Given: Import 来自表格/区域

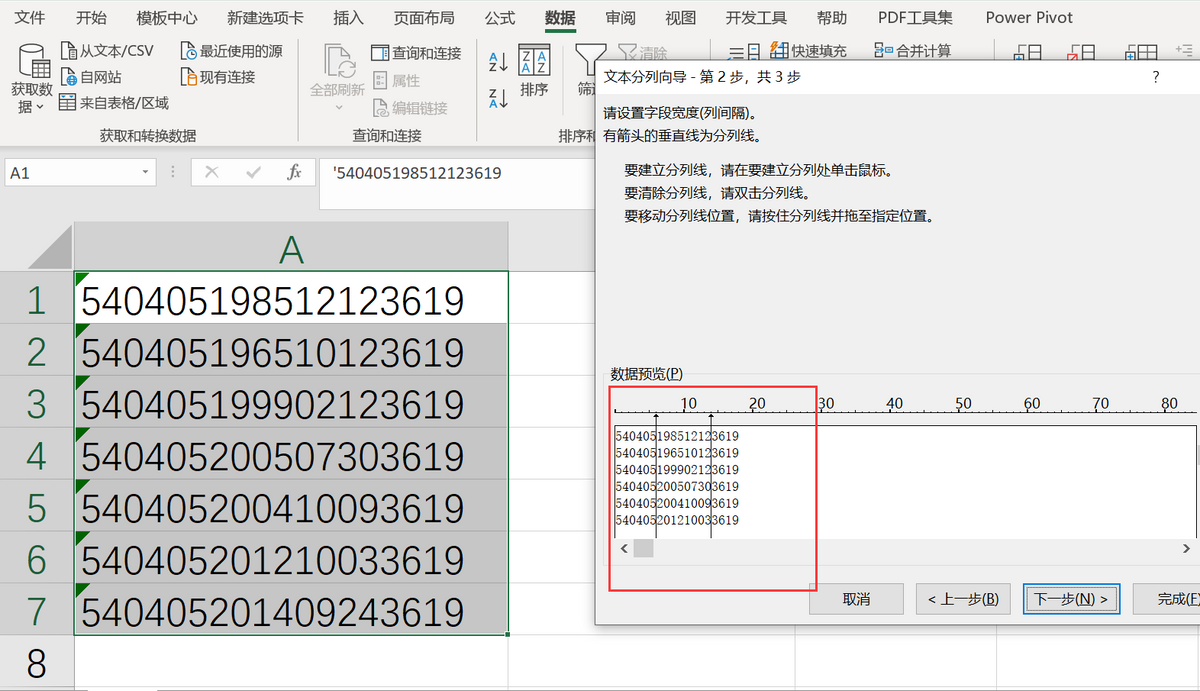Looking at the screenshot, I should pos(114,103).
